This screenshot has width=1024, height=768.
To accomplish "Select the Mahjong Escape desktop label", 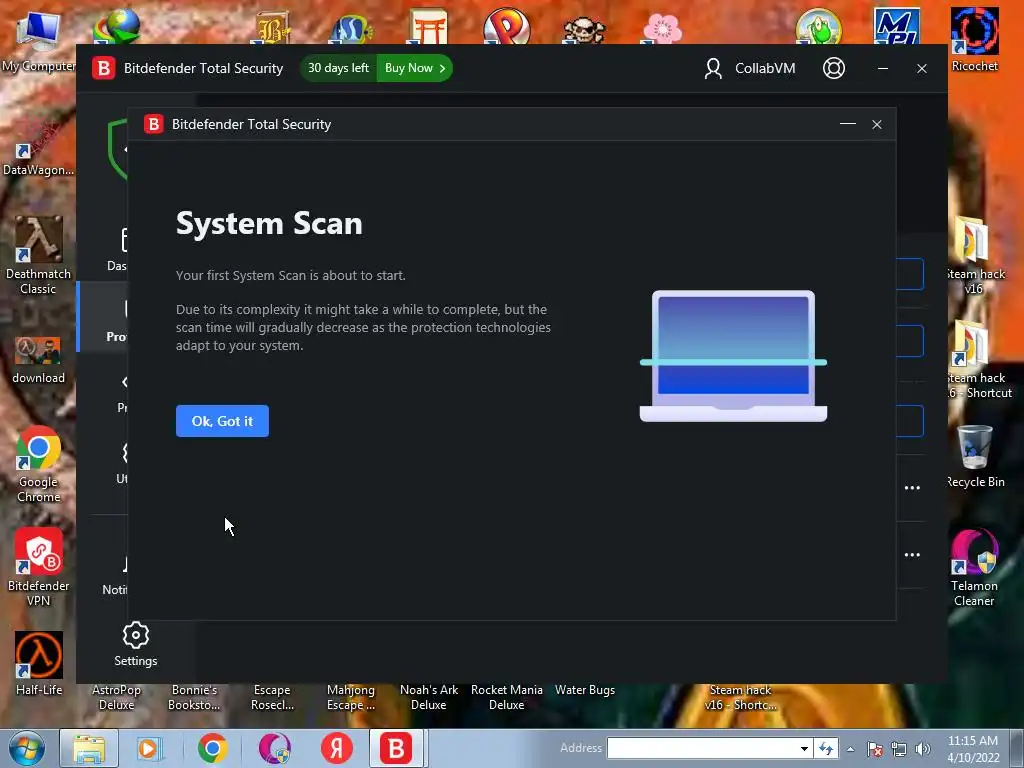I will [x=351, y=697].
